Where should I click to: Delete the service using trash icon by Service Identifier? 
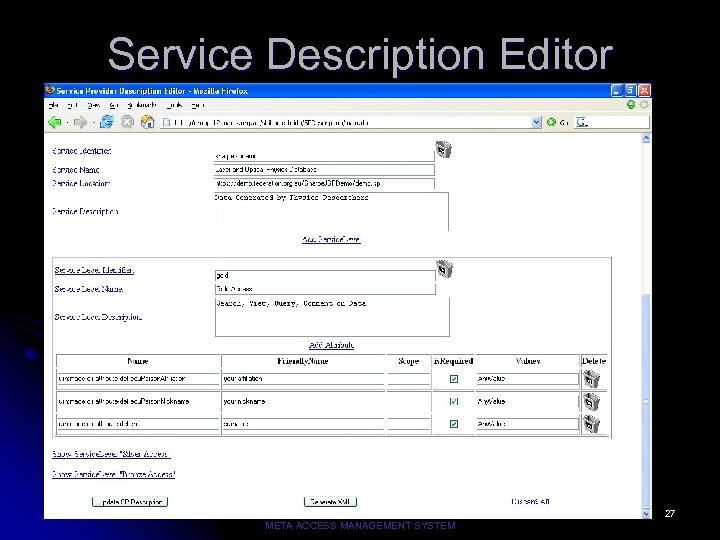[x=444, y=149]
